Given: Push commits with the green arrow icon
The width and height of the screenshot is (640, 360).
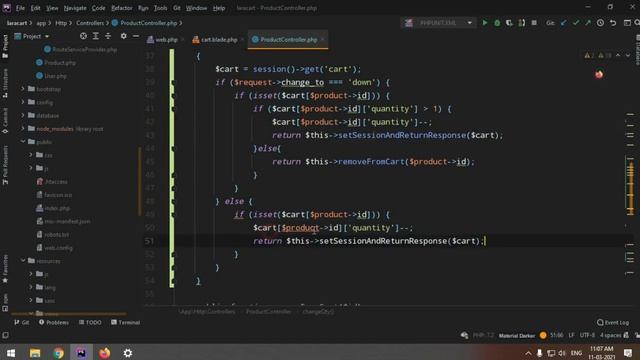Looking at the screenshot, I should pos(588,23).
